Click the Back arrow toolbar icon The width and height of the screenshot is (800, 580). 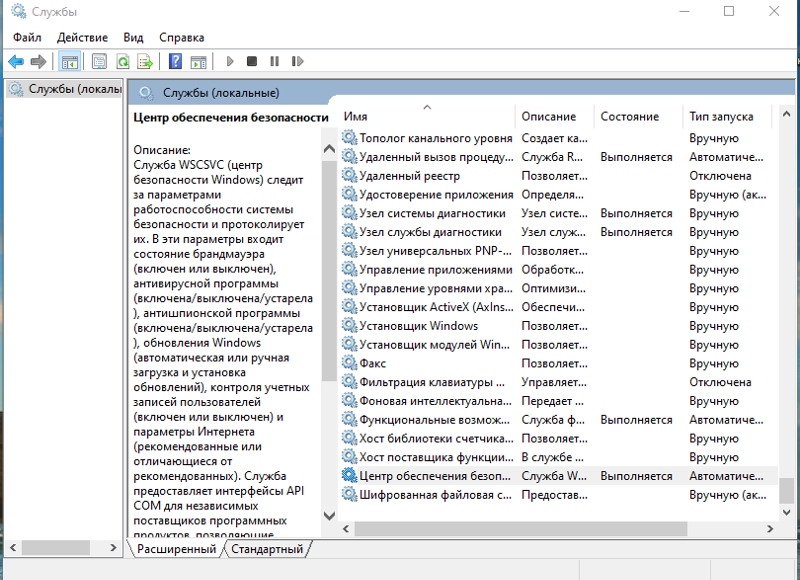16,62
